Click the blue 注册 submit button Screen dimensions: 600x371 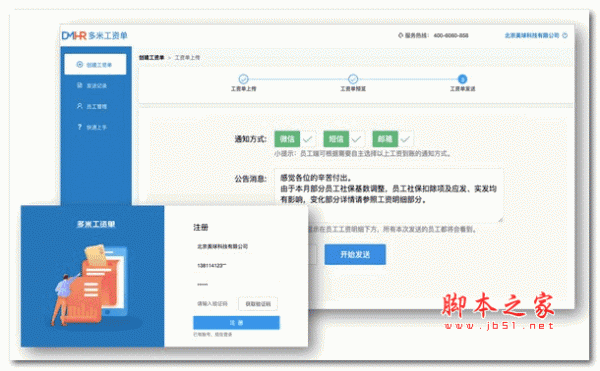click(x=236, y=323)
